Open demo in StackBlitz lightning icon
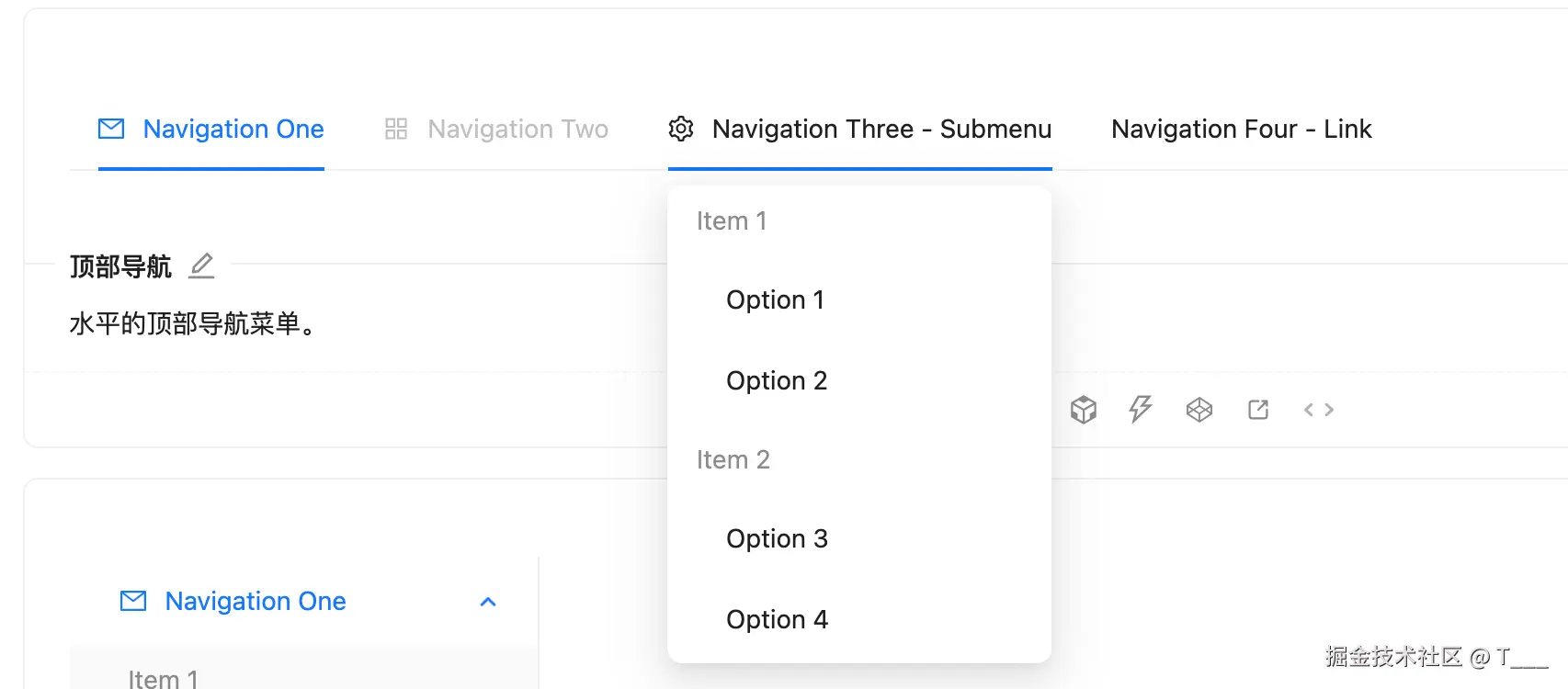This screenshot has width=1568, height=689. pos(1141,410)
